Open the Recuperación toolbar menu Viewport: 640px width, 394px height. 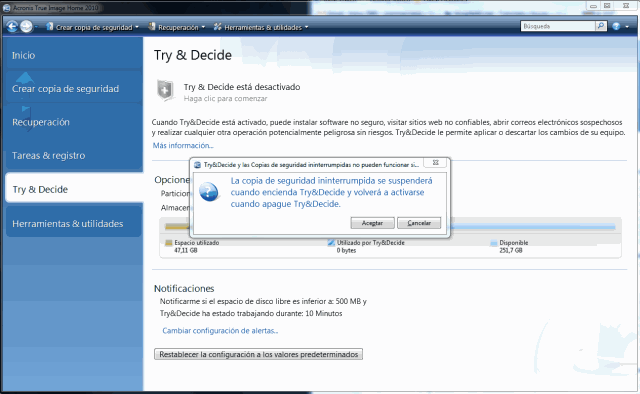(x=181, y=27)
